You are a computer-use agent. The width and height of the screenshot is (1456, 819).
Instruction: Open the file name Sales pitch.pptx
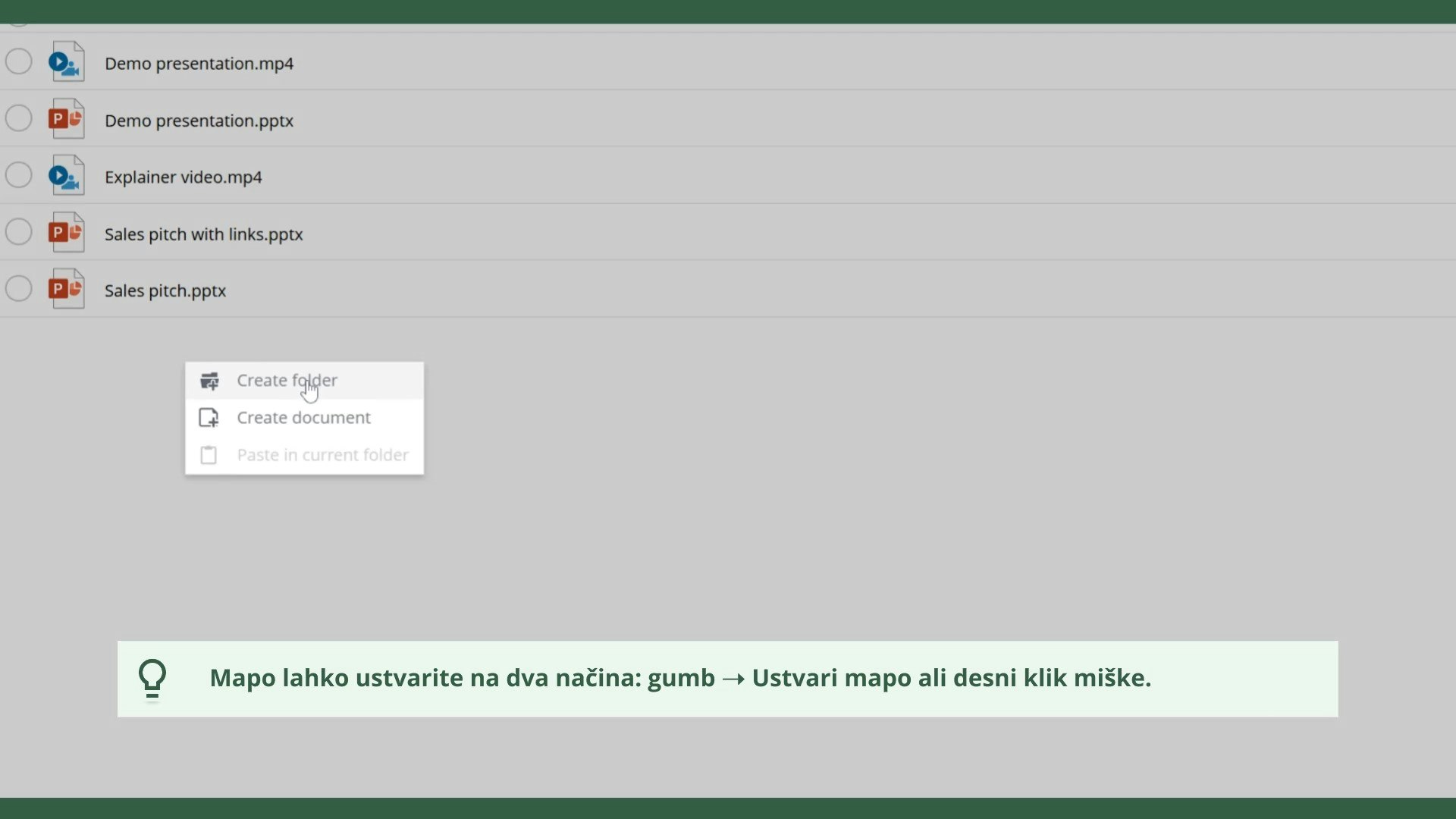pyautogui.click(x=165, y=291)
